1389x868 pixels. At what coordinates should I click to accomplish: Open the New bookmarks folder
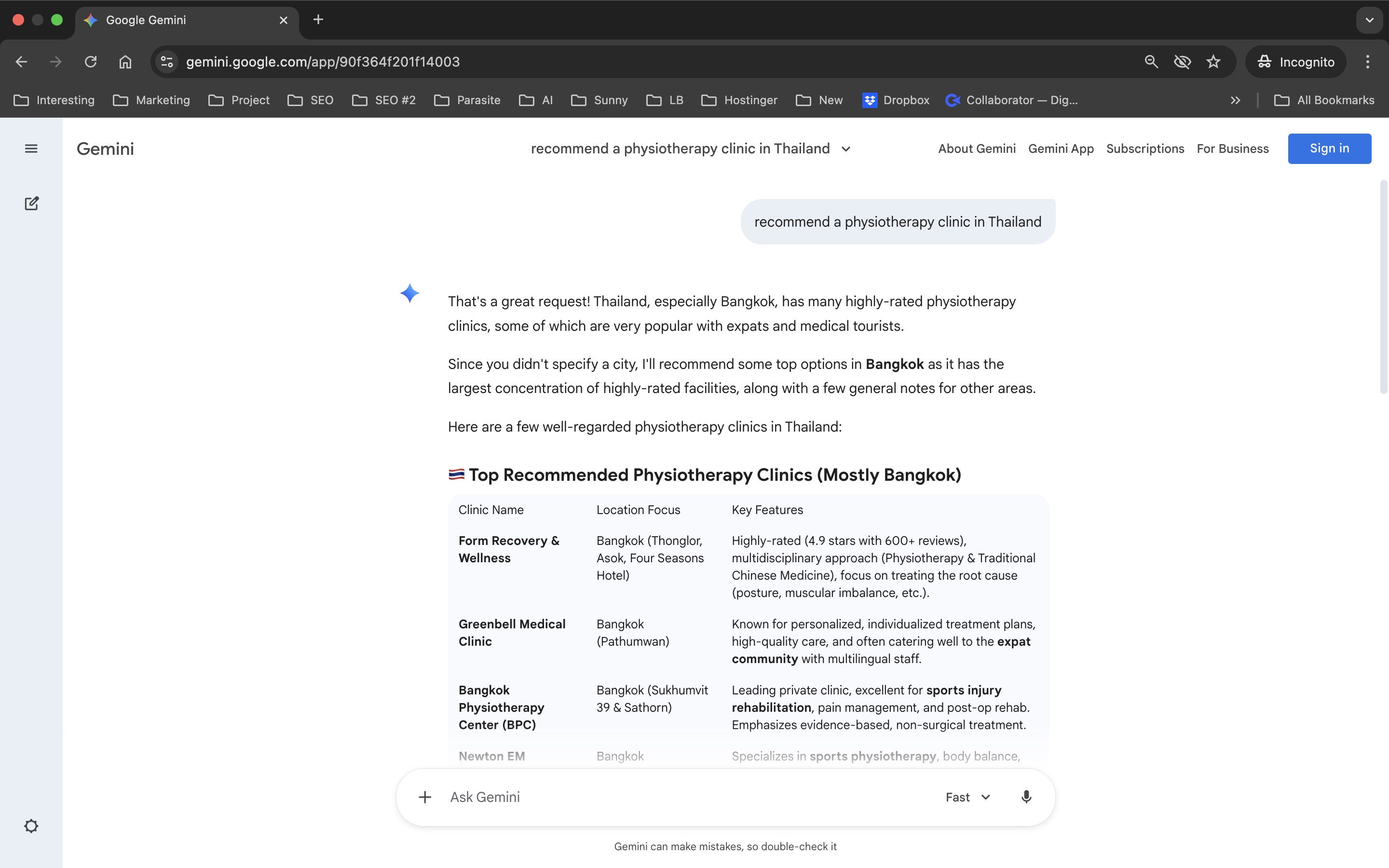point(819,100)
